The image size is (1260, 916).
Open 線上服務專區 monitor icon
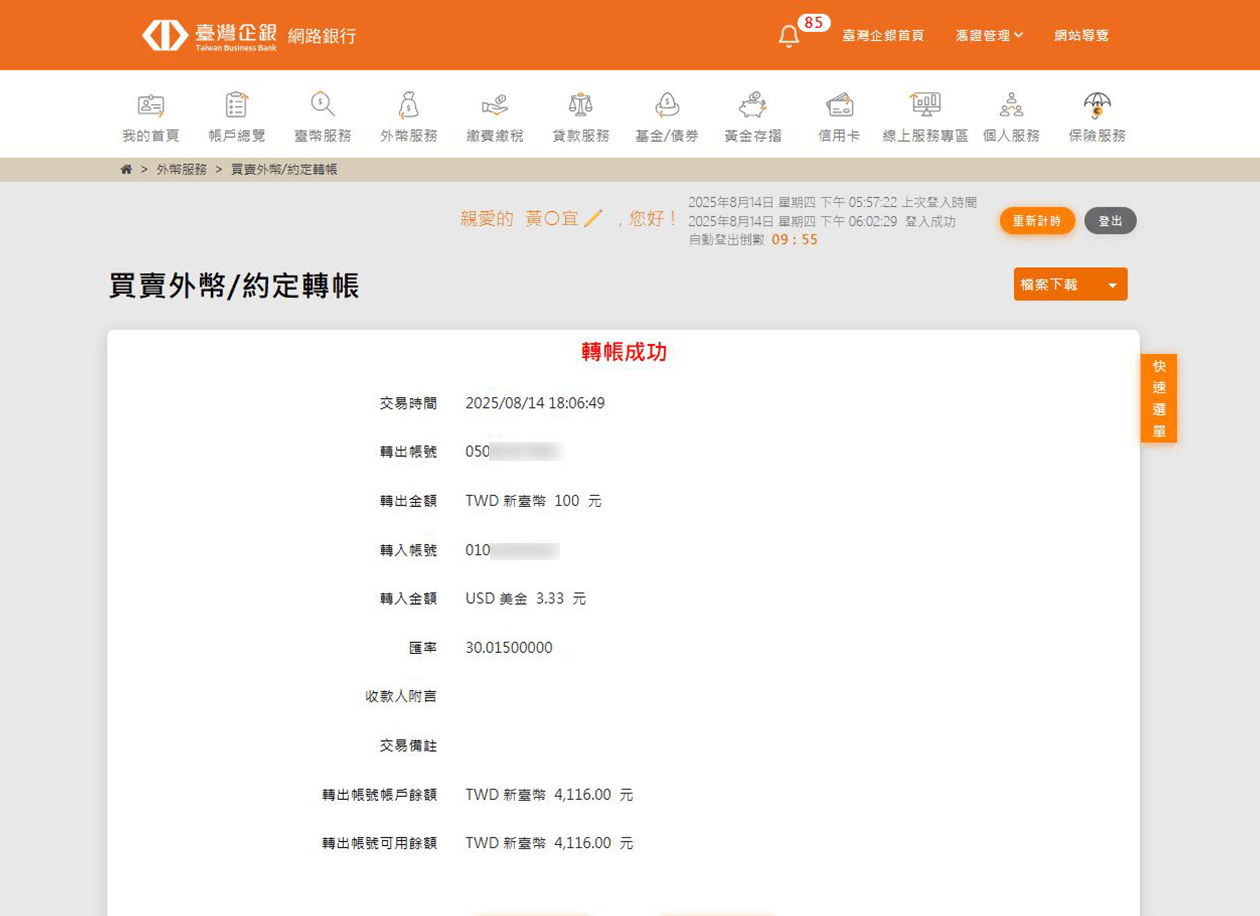925,105
